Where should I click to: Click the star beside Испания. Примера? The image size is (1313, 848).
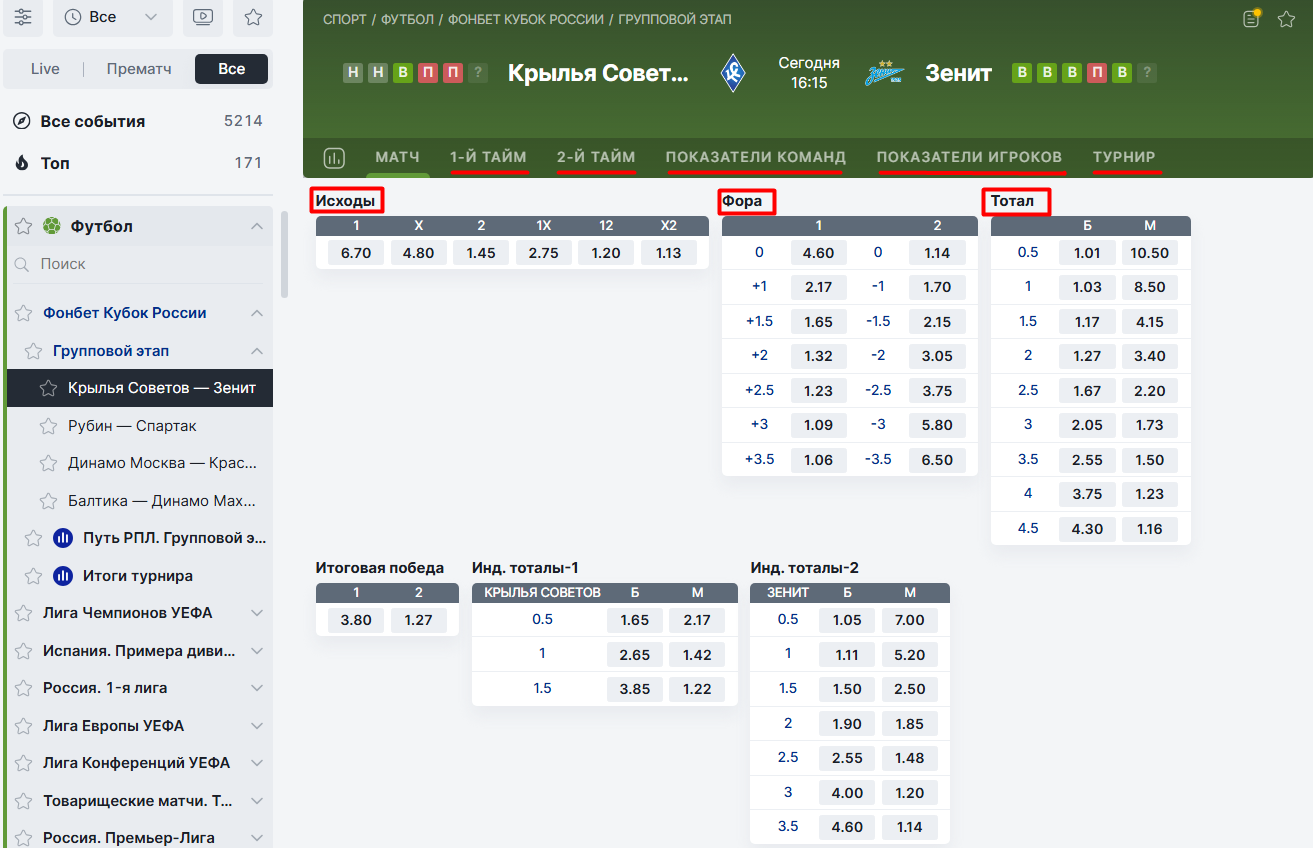pyautogui.click(x=23, y=651)
